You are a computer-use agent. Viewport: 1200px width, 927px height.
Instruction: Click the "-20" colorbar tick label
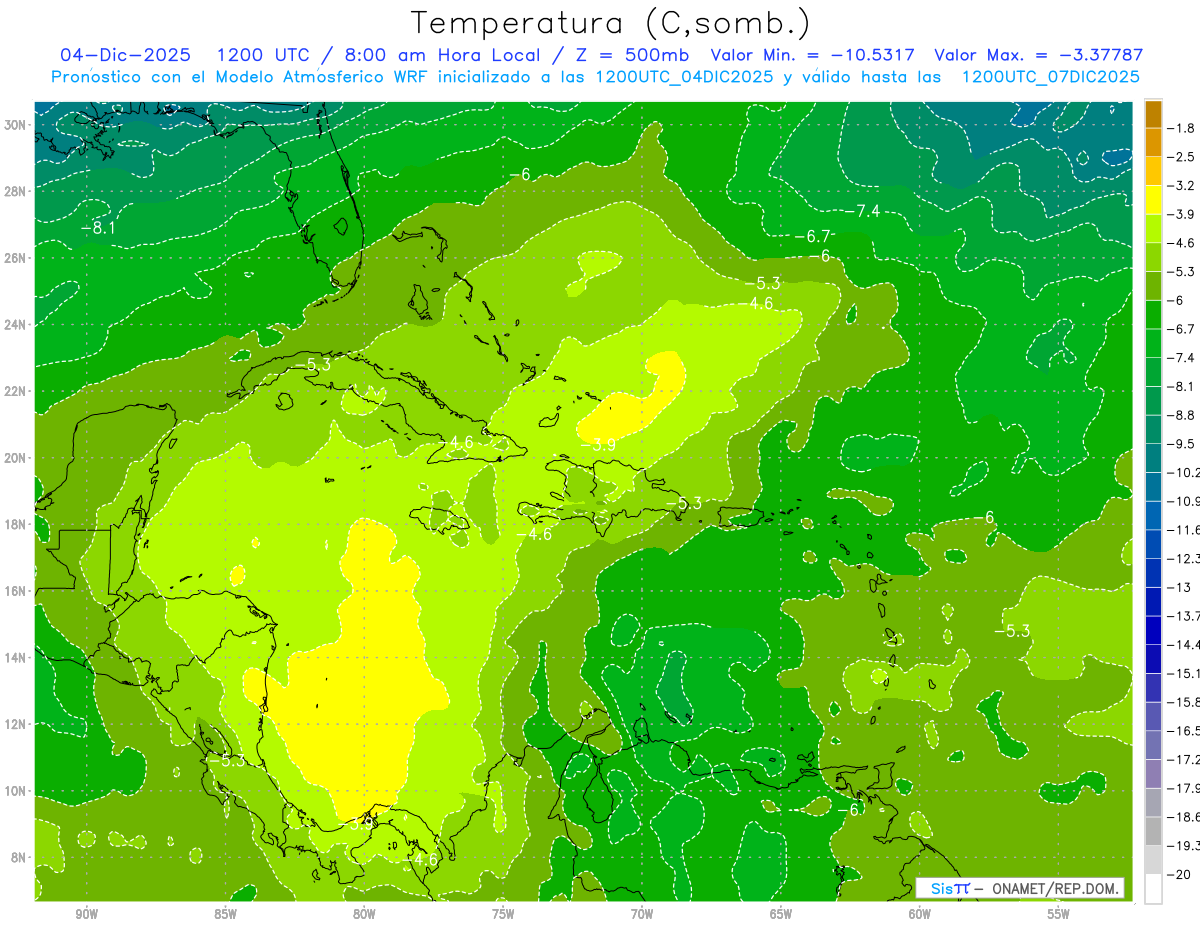coord(1179,874)
